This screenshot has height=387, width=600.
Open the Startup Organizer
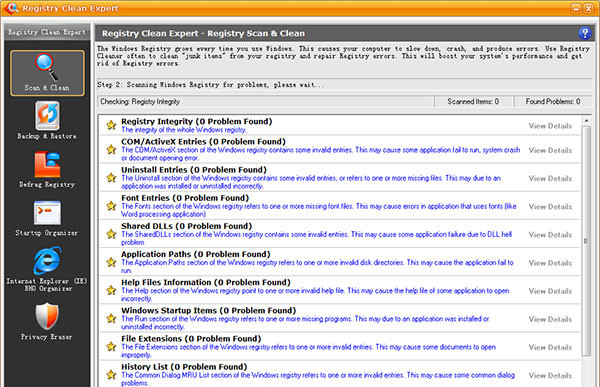click(47, 218)
